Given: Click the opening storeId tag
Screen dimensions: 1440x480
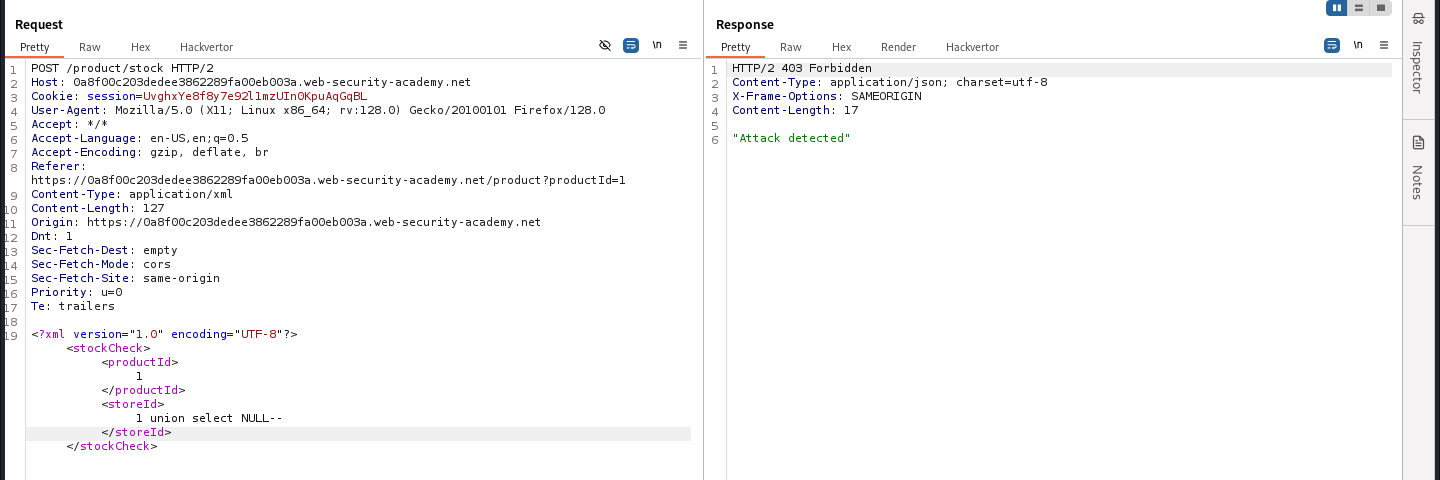Looking at the screenshot, I should (x=133, y=404).
